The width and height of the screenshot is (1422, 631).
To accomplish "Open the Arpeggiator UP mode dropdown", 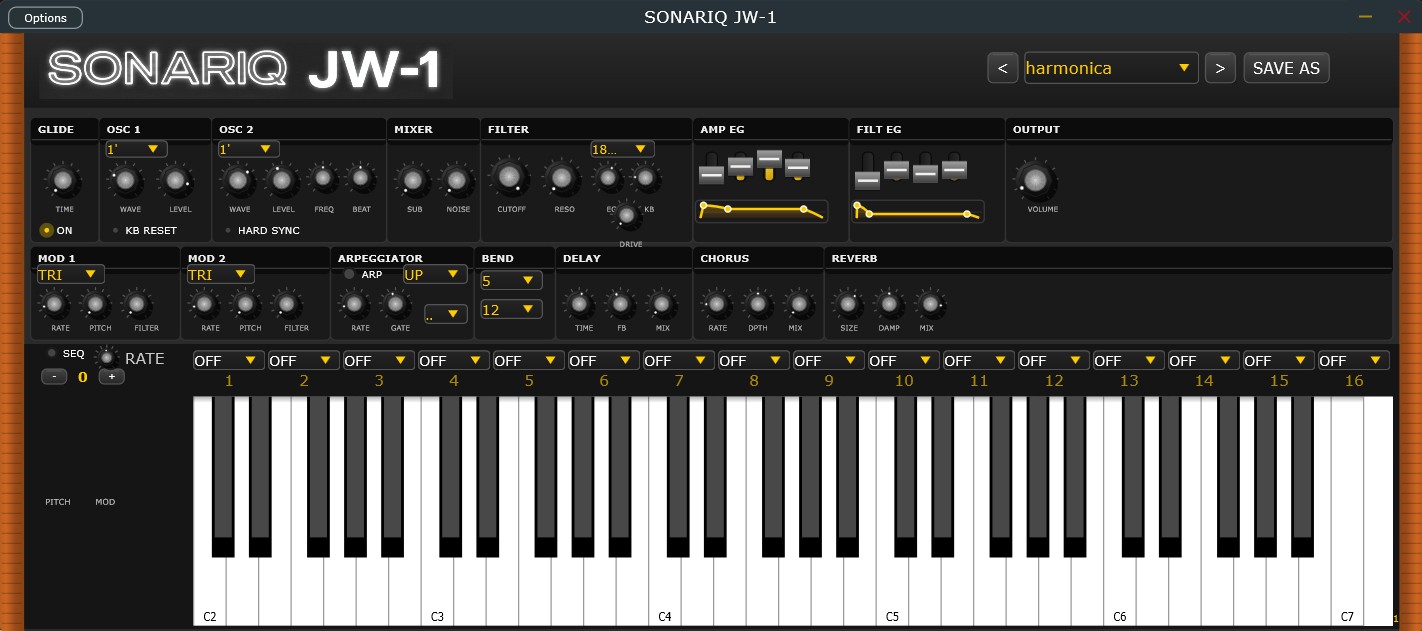I will (436, 274).
